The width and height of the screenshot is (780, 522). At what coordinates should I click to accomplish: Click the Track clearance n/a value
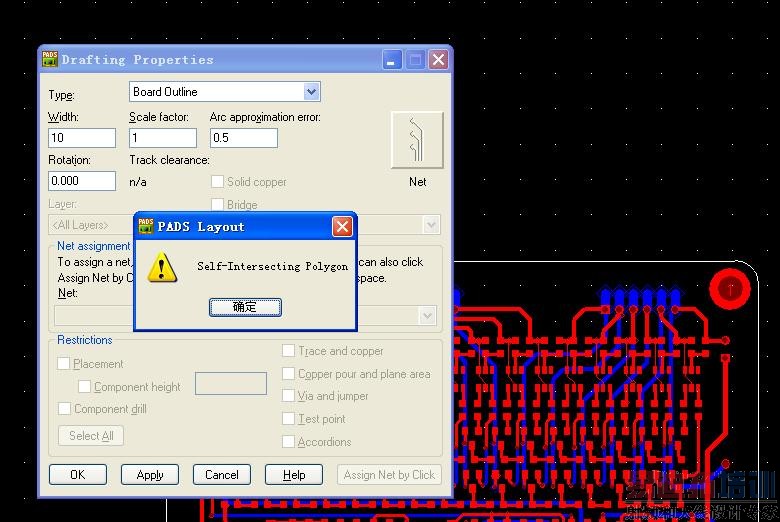pos(138,182)
